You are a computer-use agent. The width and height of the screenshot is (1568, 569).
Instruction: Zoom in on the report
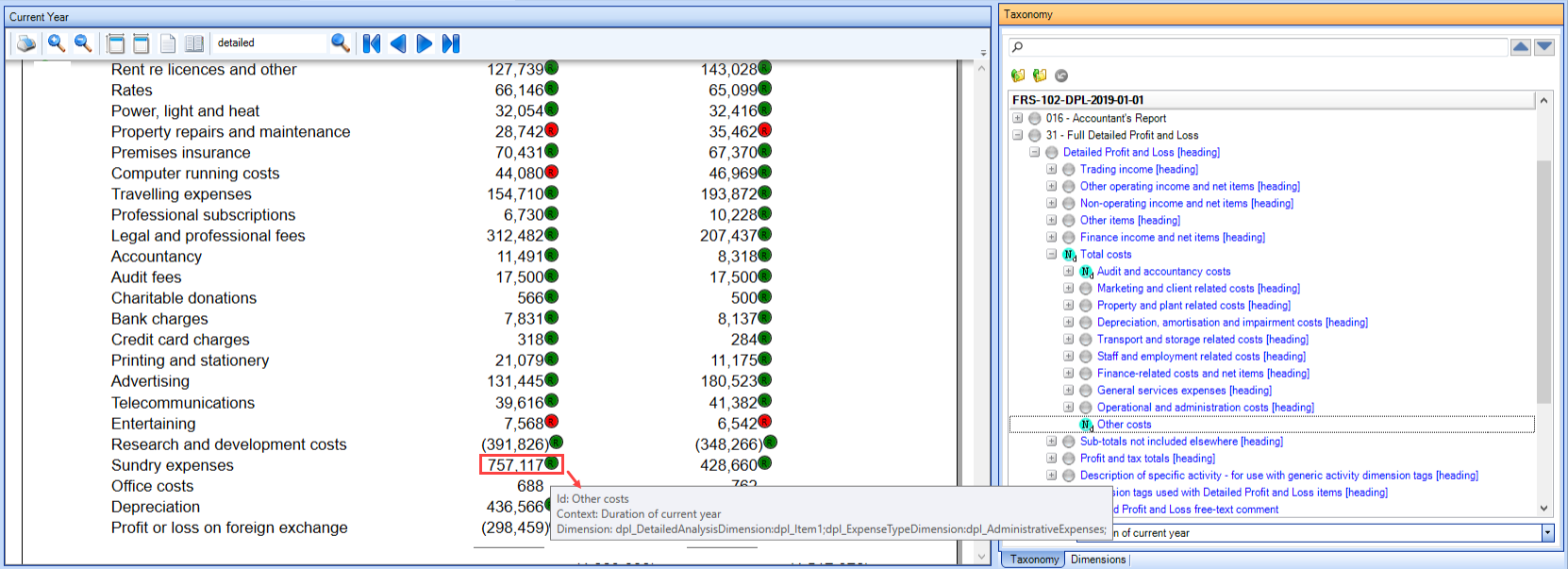pyautogui.click(x=57, y=43)
